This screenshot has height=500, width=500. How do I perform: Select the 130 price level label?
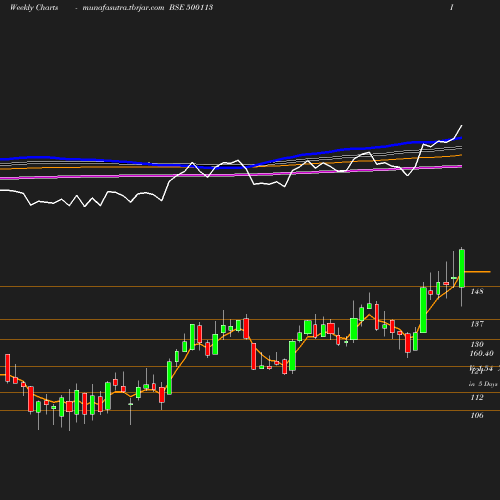477,344
